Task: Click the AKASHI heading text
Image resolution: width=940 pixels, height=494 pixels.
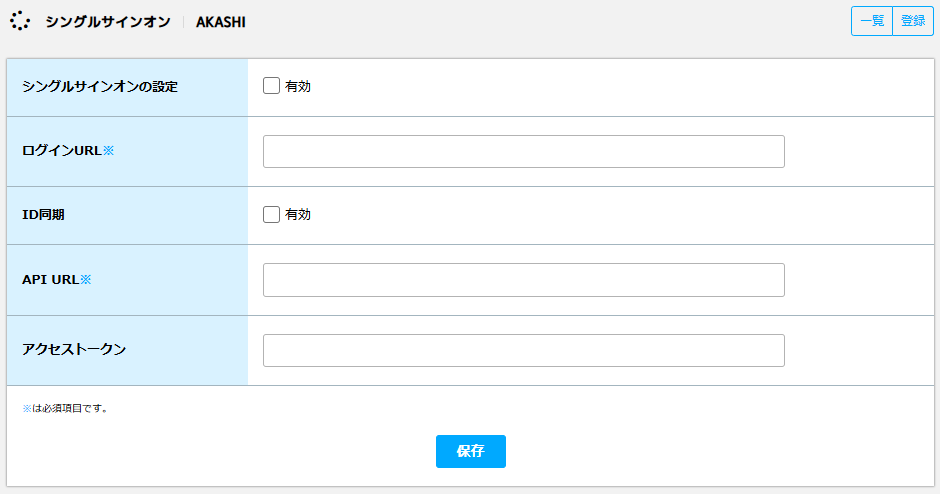Action: click(221, 22)
